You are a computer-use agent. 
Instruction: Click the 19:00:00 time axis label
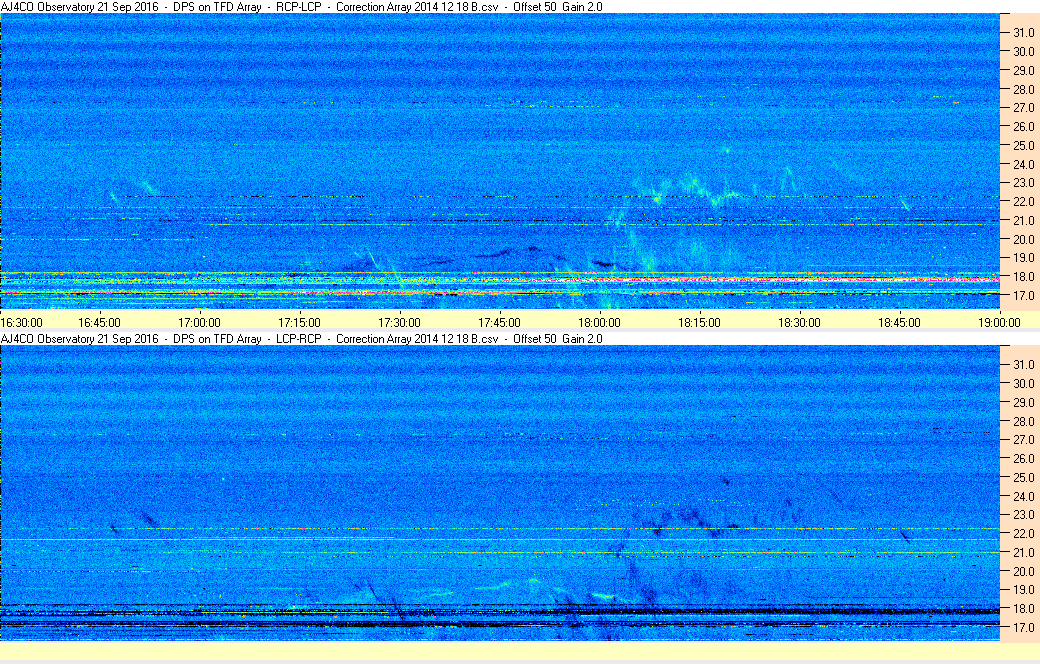(x=1000, y=322)
